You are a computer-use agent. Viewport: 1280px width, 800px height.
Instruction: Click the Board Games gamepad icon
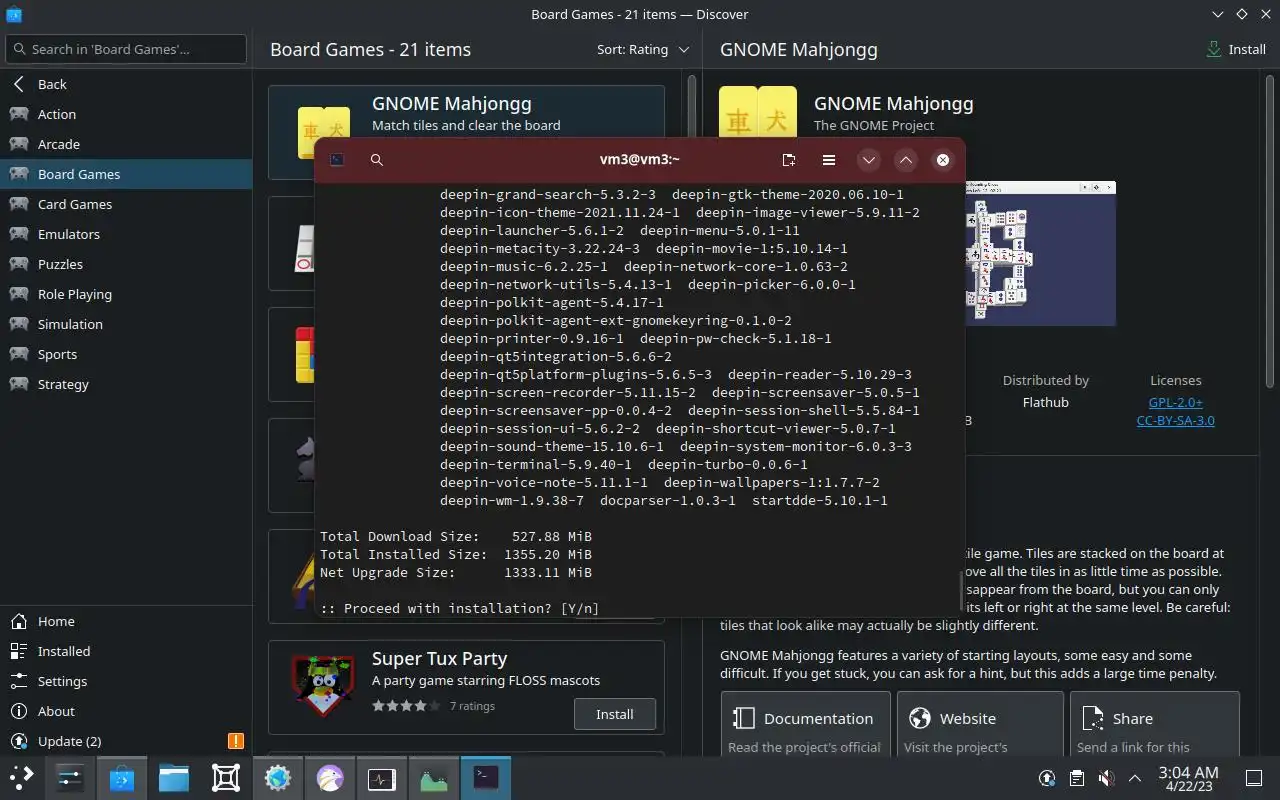click(19, 174)
